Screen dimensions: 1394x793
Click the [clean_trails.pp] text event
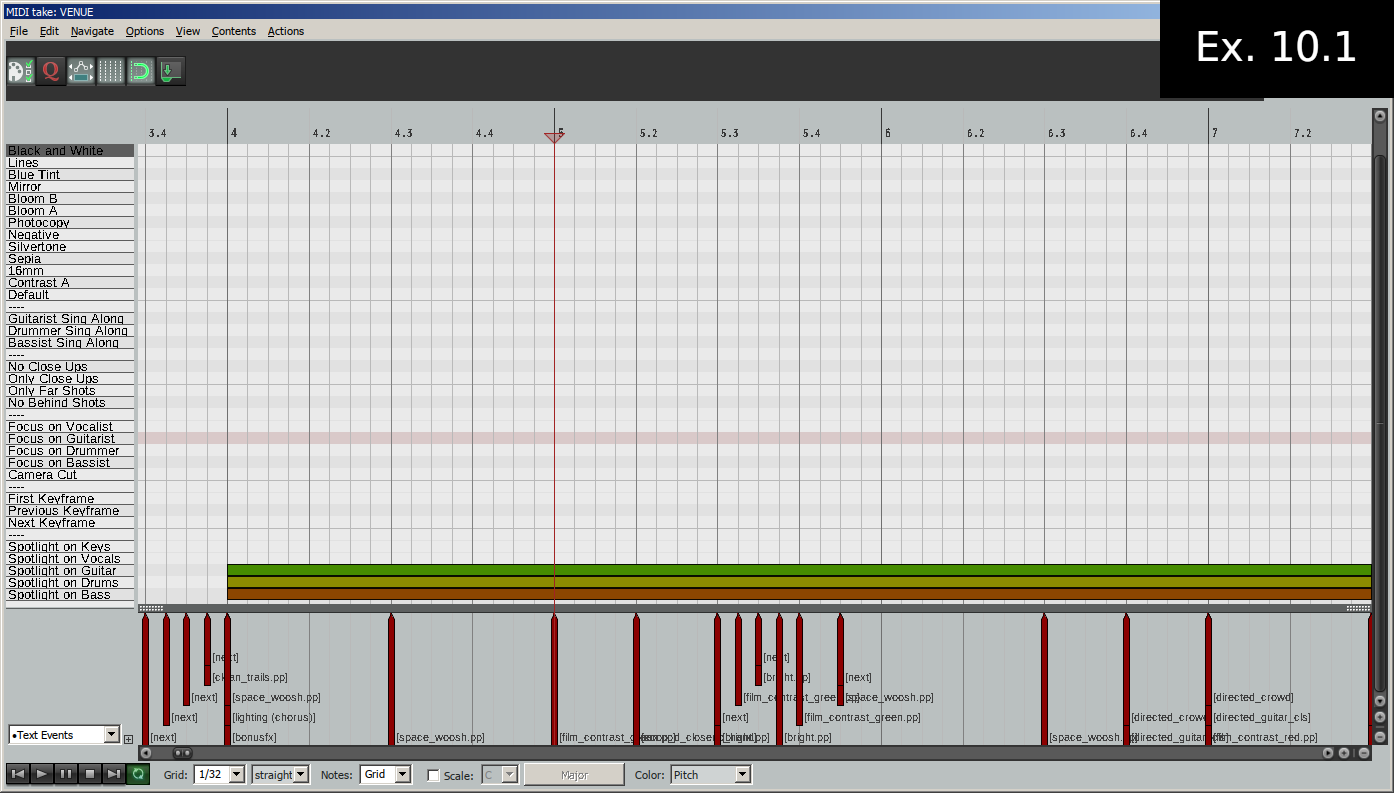tap(250, 677)
